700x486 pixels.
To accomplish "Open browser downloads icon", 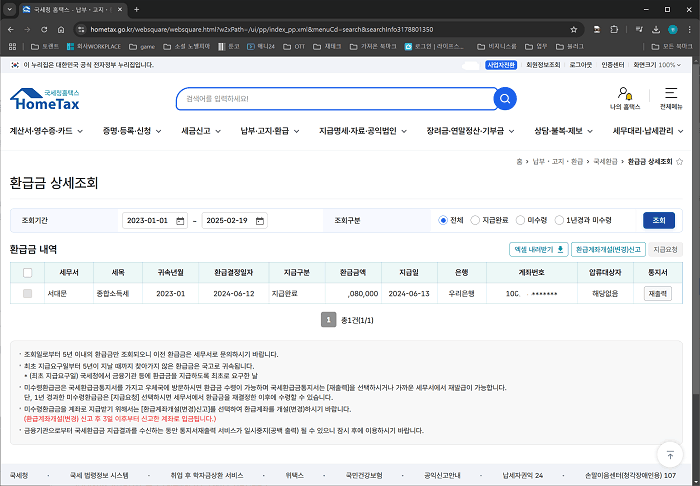I will (656, 29).
